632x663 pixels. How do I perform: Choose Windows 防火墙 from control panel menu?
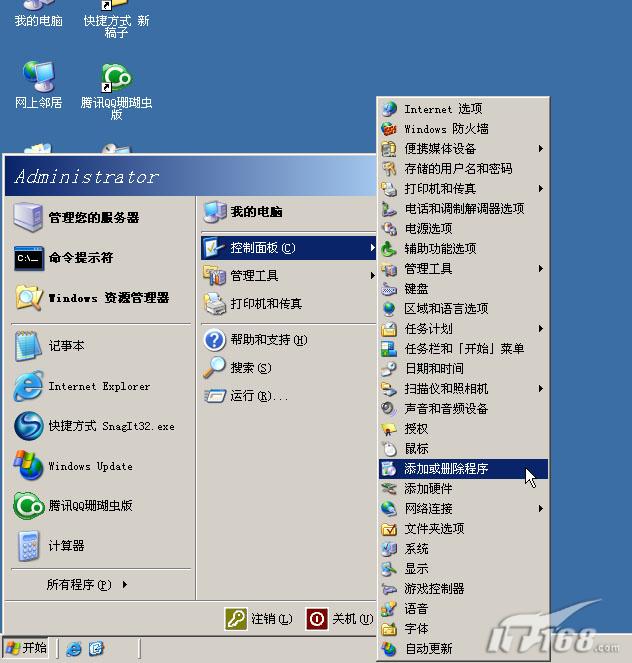pyautogui.click(x=446, y=129)
